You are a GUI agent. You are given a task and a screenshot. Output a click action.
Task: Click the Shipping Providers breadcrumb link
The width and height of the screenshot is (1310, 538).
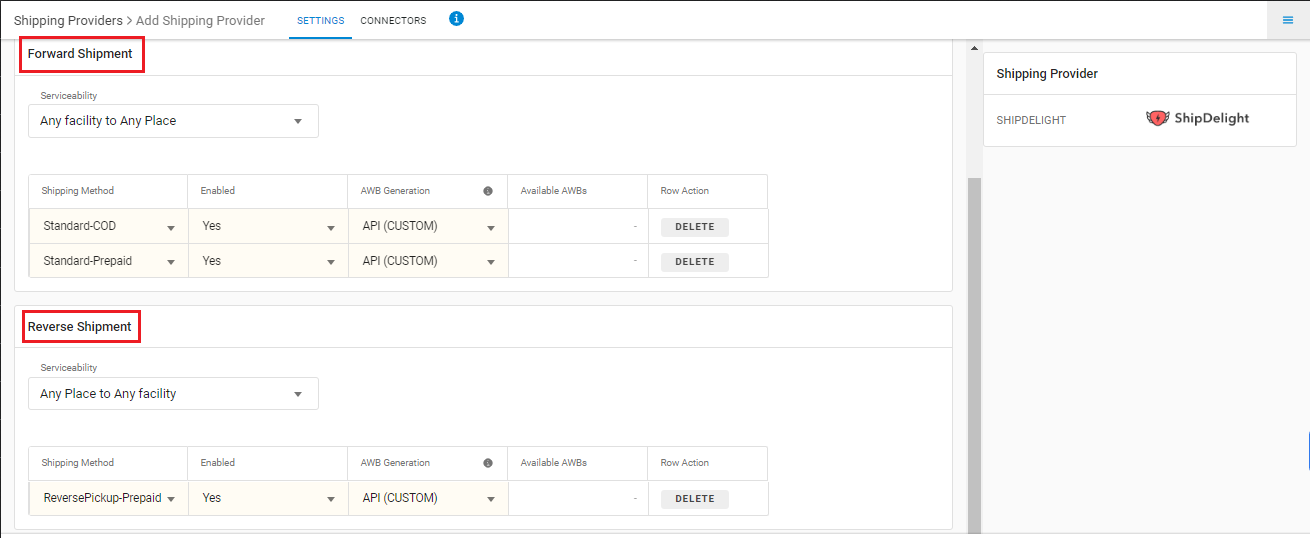point(68,20)
